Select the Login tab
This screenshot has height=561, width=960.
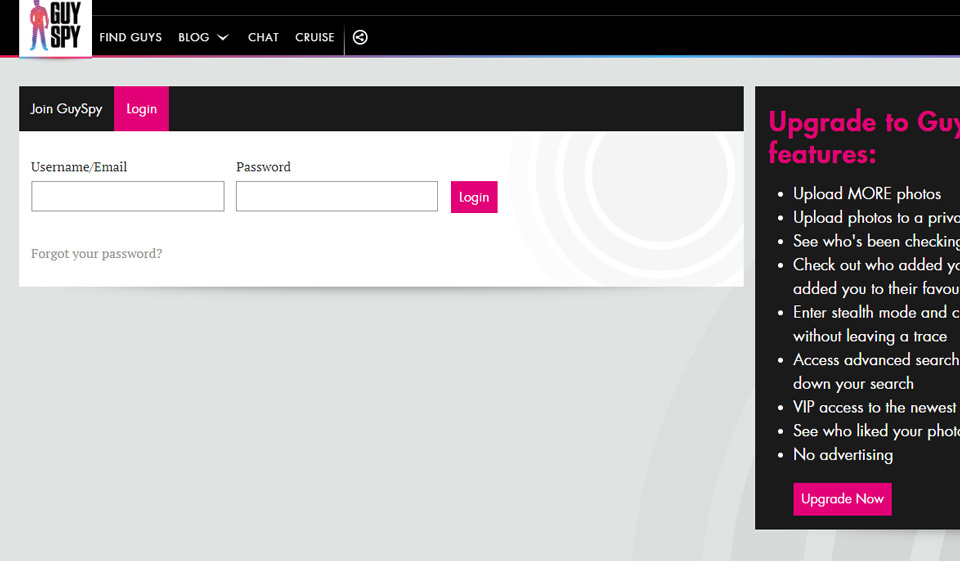[141, 109]
